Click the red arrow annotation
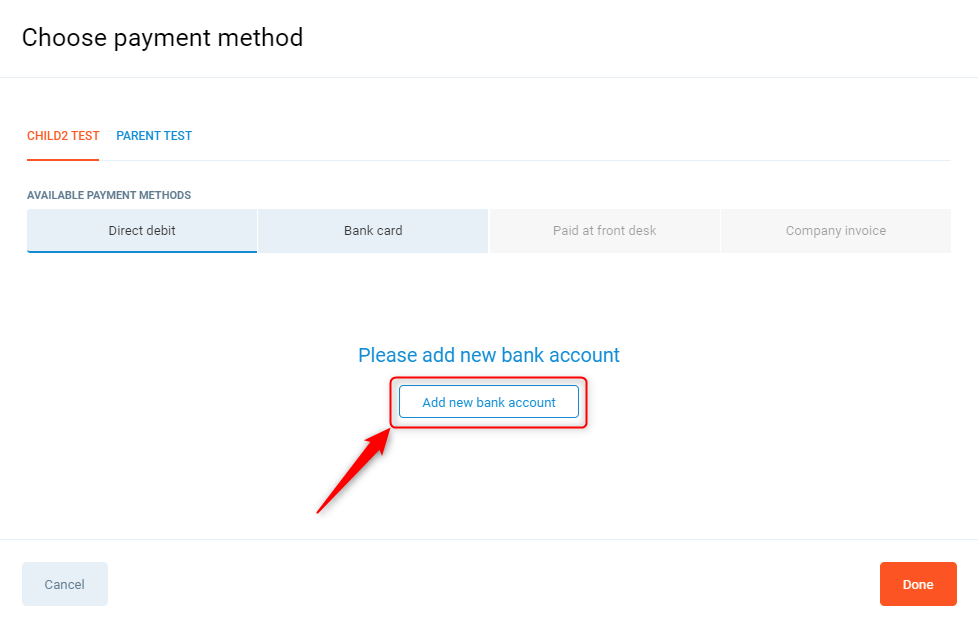This screenshot has width=978, height=631. pyautogui.click(x=351, y=472)
